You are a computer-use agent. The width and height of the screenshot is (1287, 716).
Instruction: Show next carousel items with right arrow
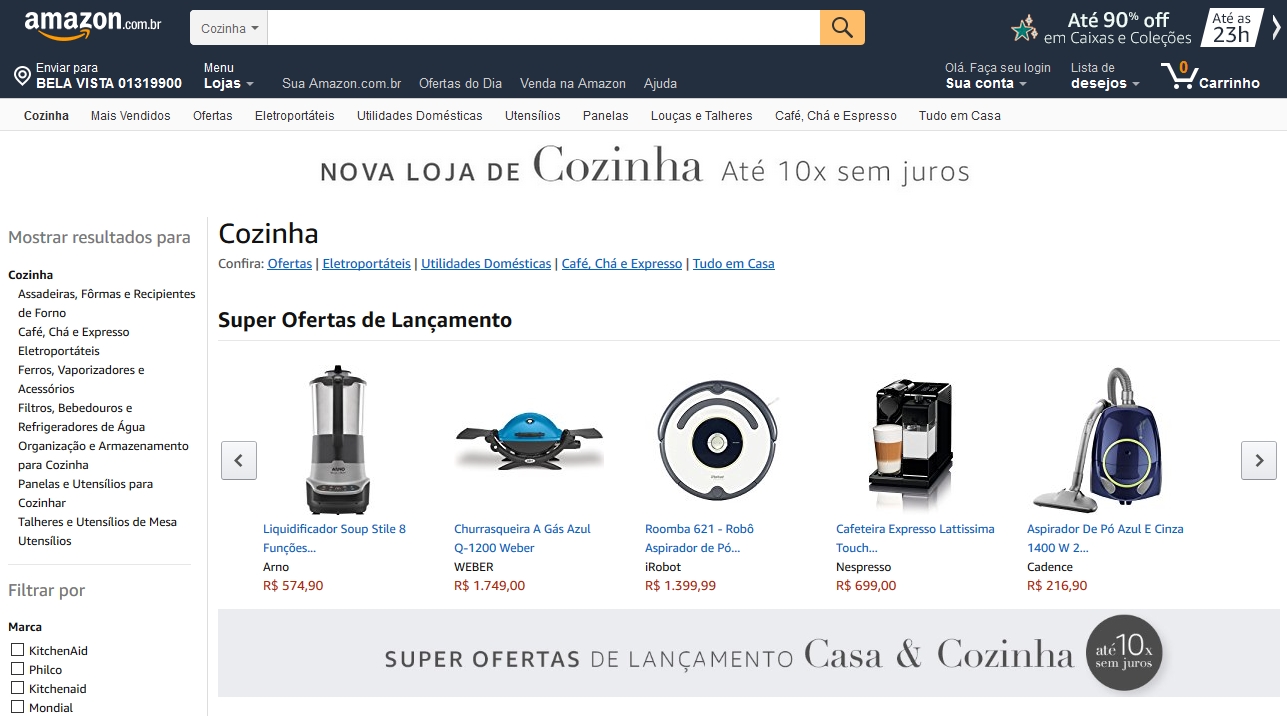(x=1259, y=460)
